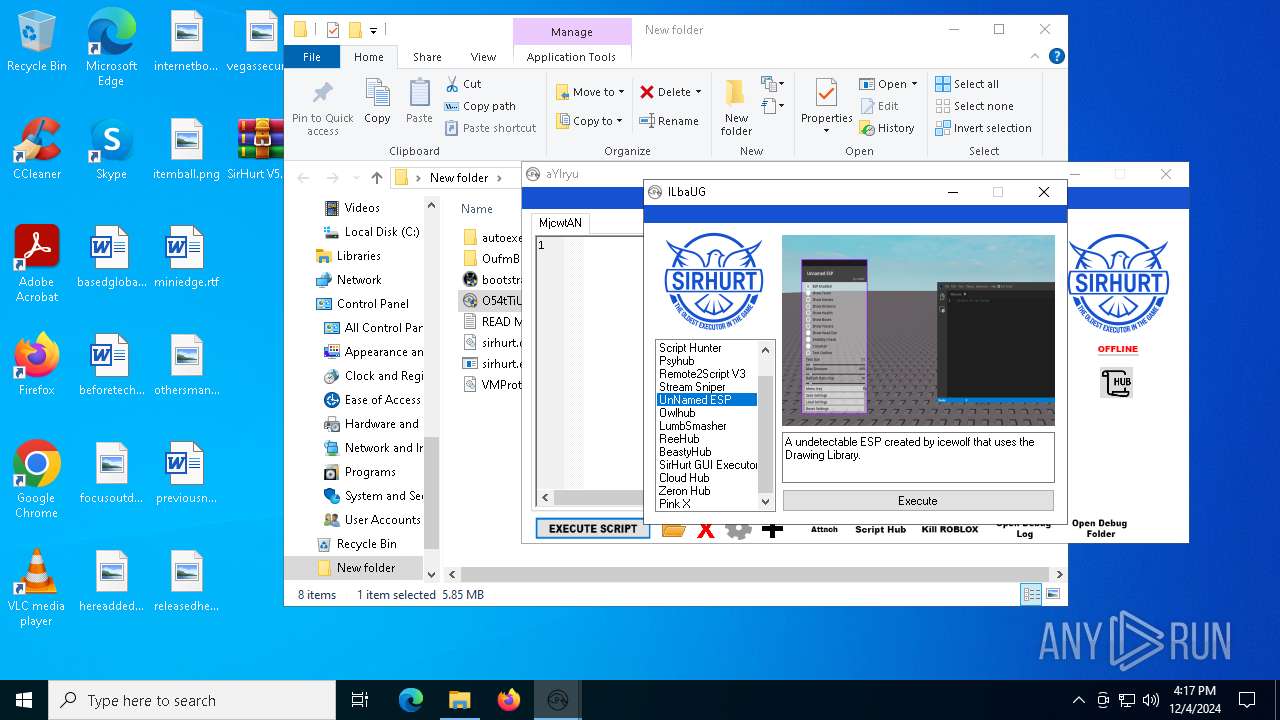Click Pin to Quick access

[323, 108]
